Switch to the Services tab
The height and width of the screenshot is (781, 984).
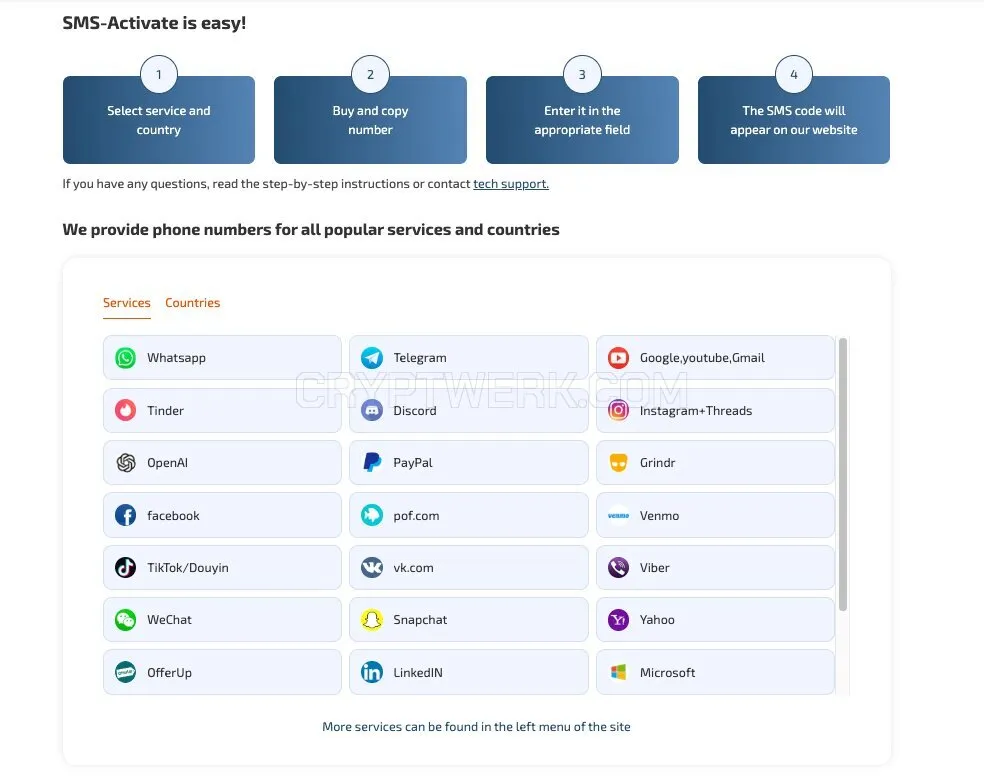pyautogui.click(x=127, y=303)
